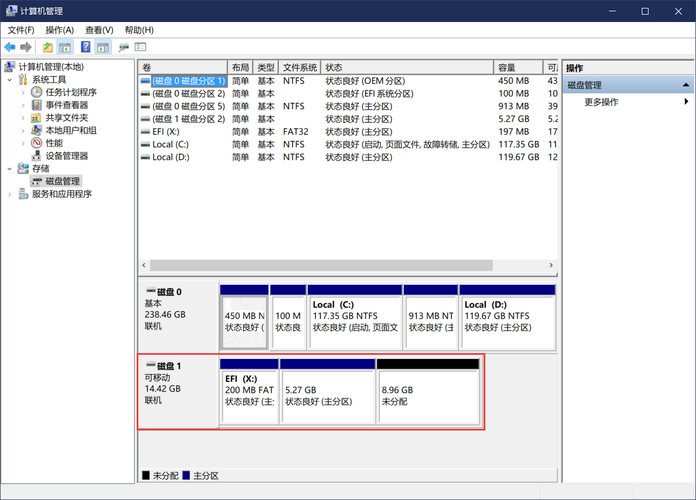
Task: Click the volume icon of the Local (C:) row
Action: (145, 144)
